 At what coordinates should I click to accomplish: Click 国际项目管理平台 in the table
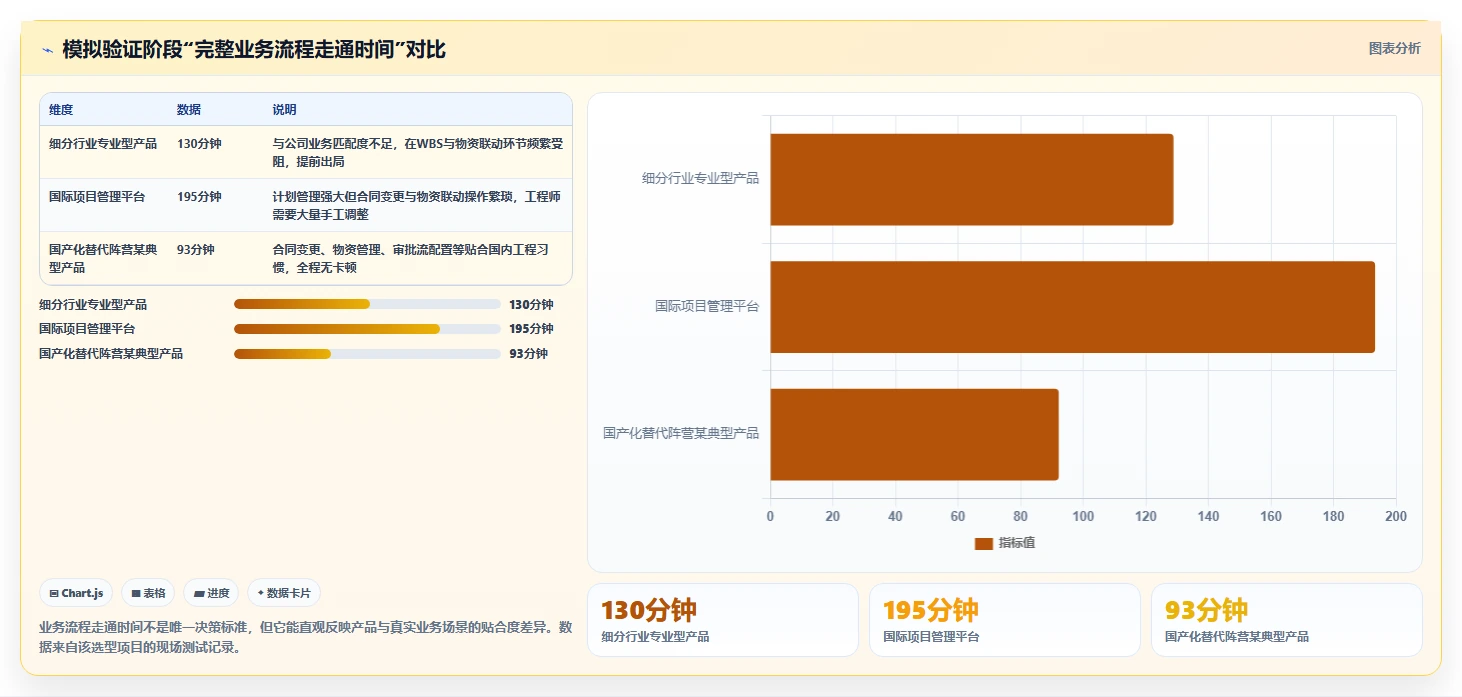pos(97,197)
